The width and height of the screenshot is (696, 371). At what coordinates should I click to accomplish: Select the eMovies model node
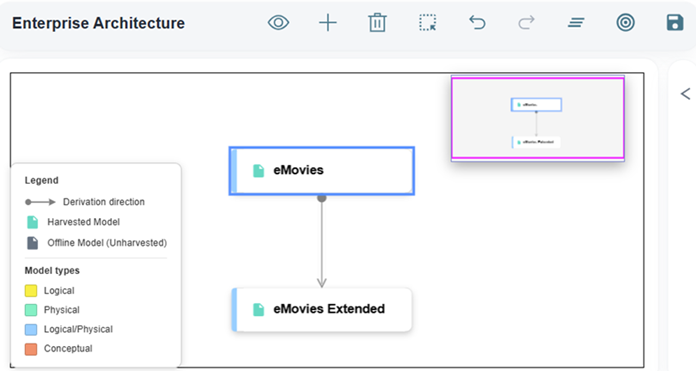(322, 171)
